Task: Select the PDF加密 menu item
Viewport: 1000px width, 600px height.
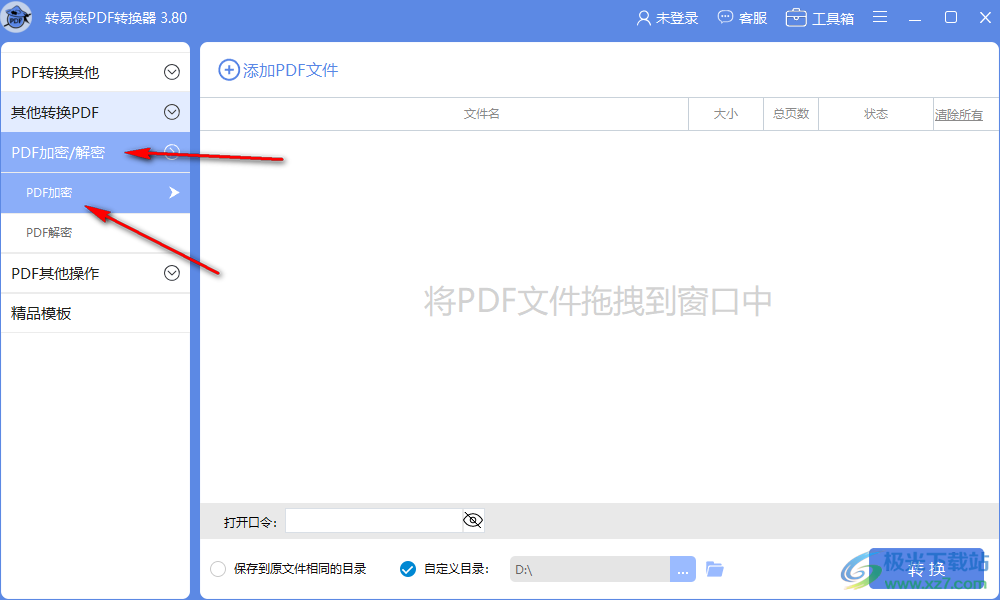Action: coord(96,193)
